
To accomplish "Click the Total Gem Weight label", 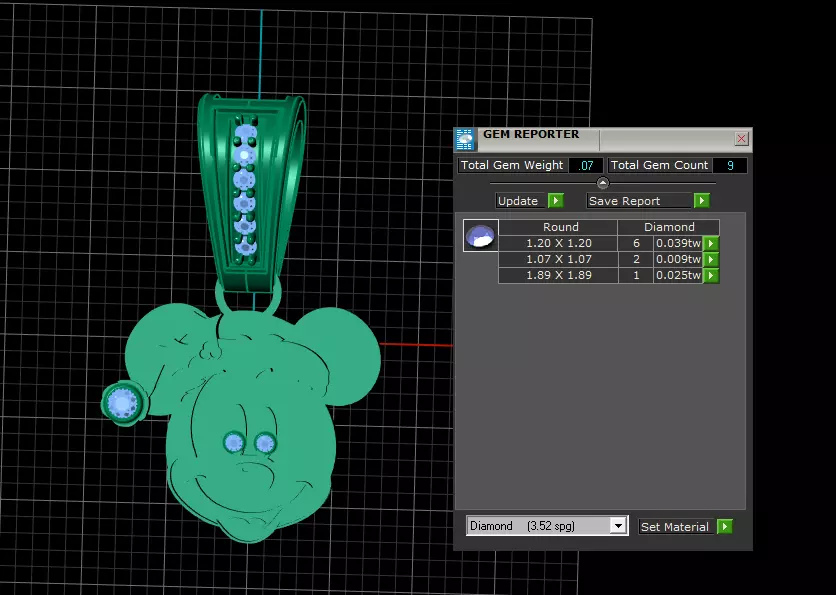I will click(x=512, y=165).
